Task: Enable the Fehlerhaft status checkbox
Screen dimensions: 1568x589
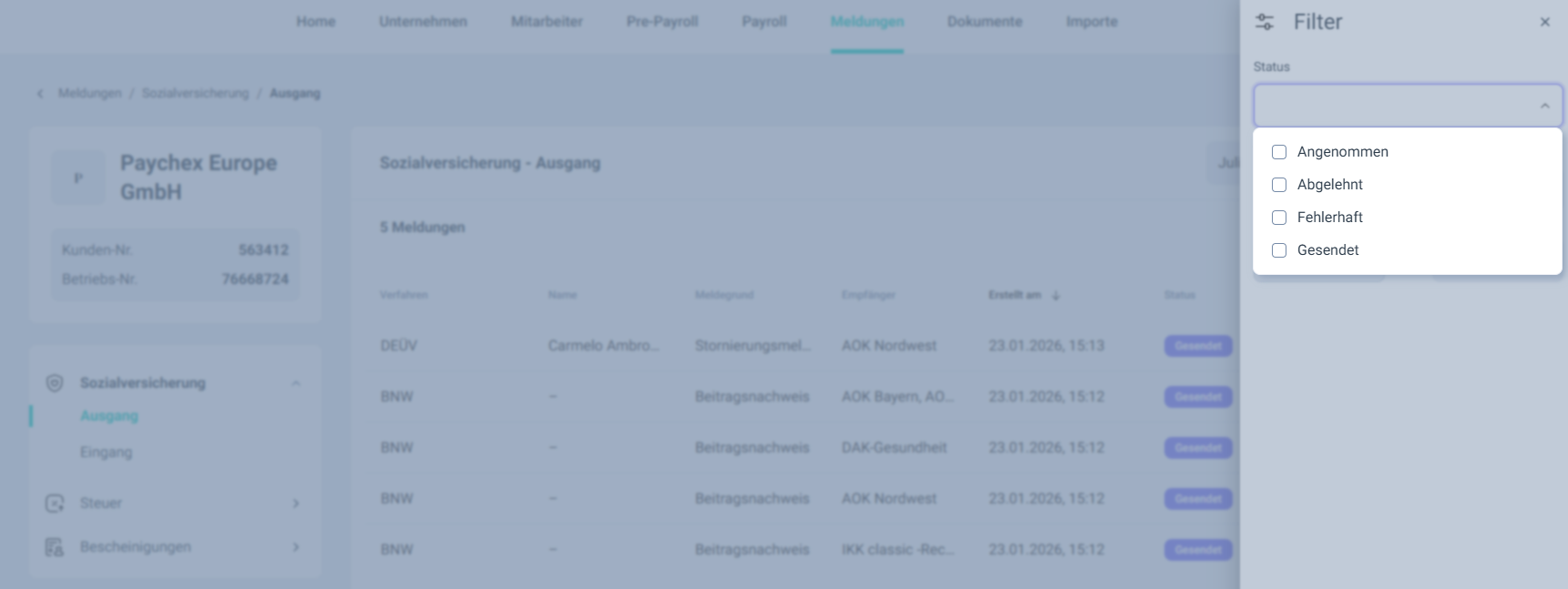Action: pyautogui.click(x=1279, y=218)
